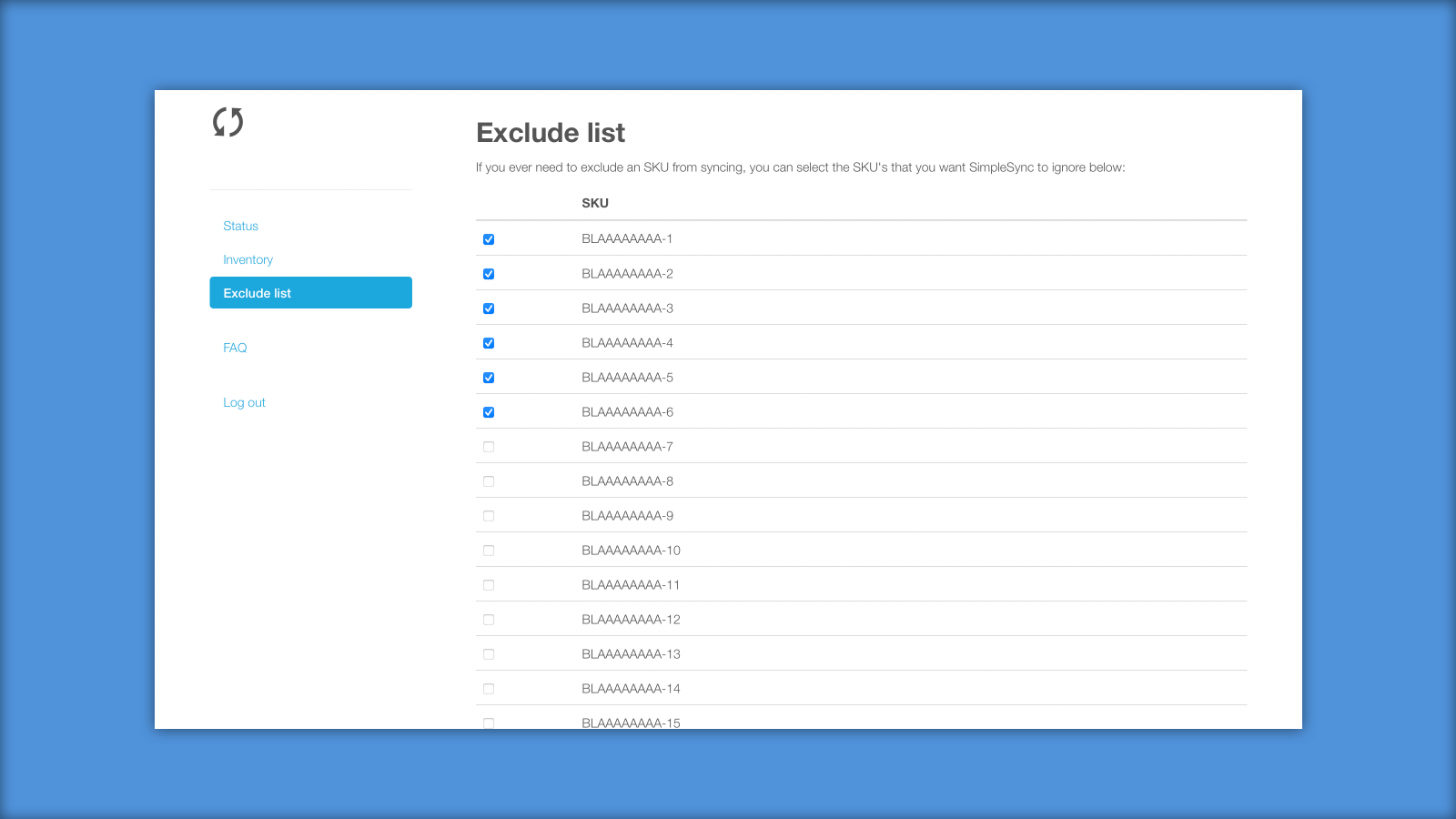Viewport: 1456px width, 819px height.
Task: Navigate to the Inventory section
Action: coord(248,259)
